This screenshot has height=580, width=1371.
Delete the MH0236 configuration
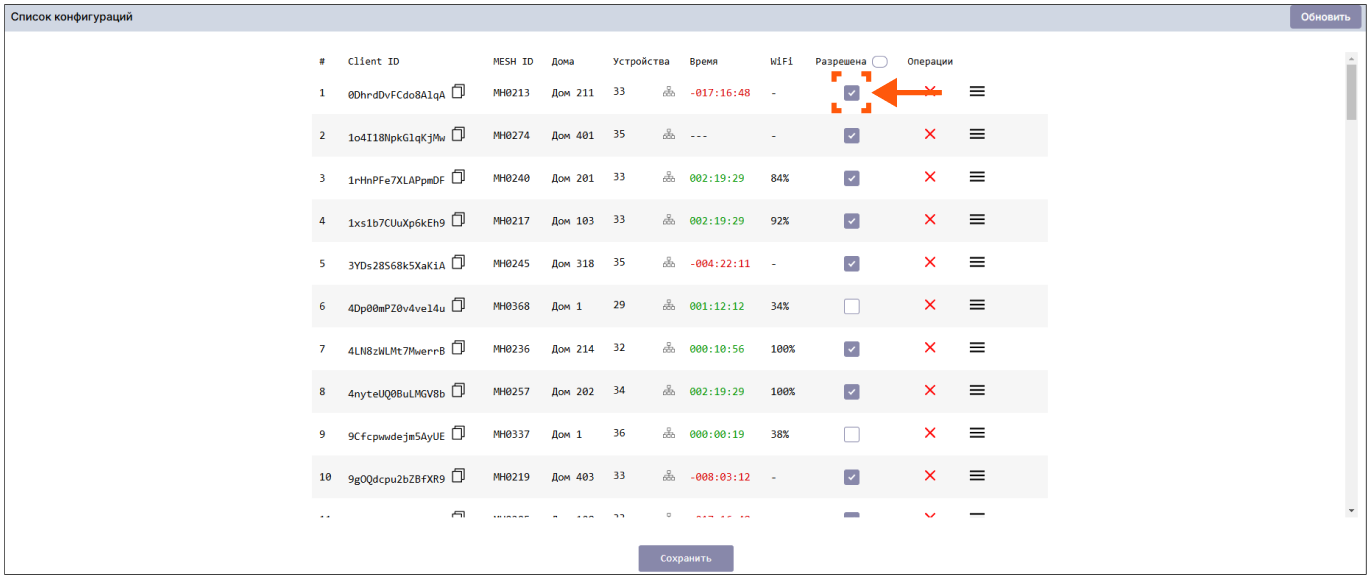(x=930, y=348)
